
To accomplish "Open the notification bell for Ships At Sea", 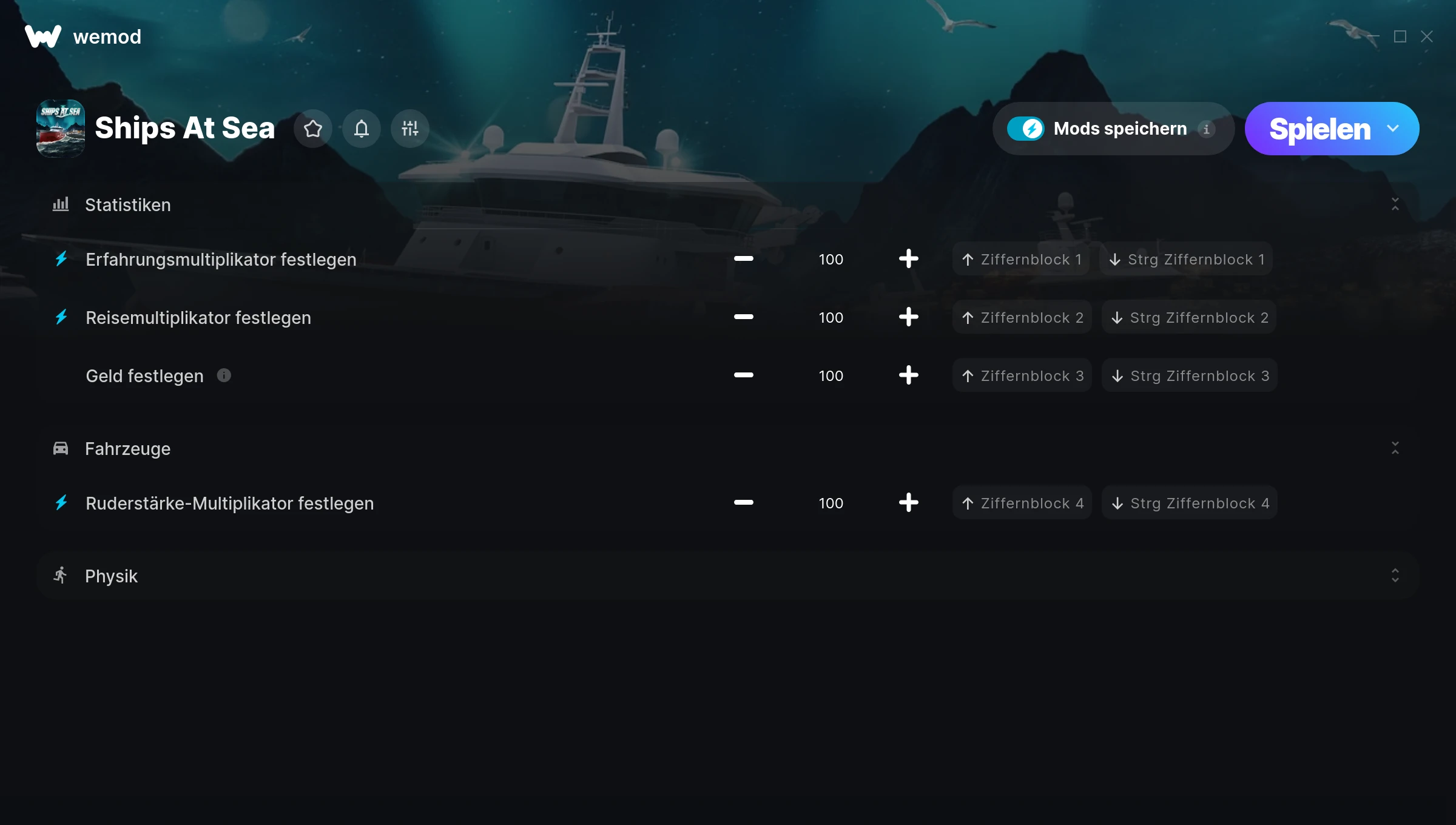I will tap(362, 129).
